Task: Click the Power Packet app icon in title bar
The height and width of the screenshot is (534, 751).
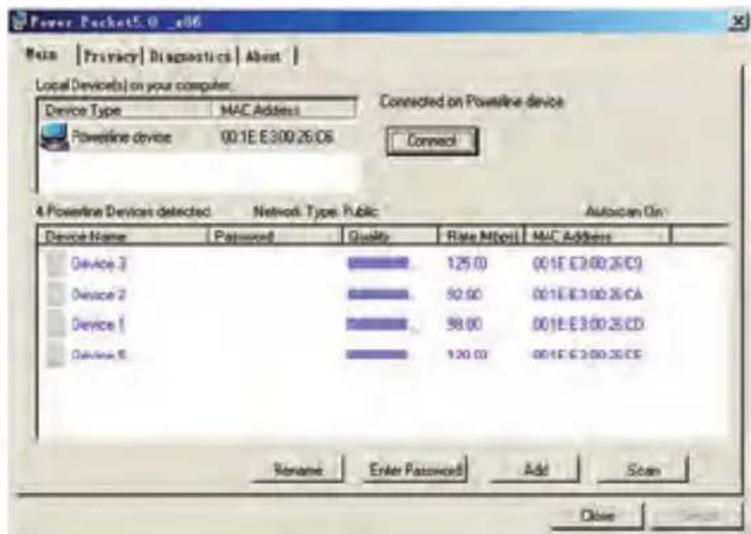Action: (19, 22)
